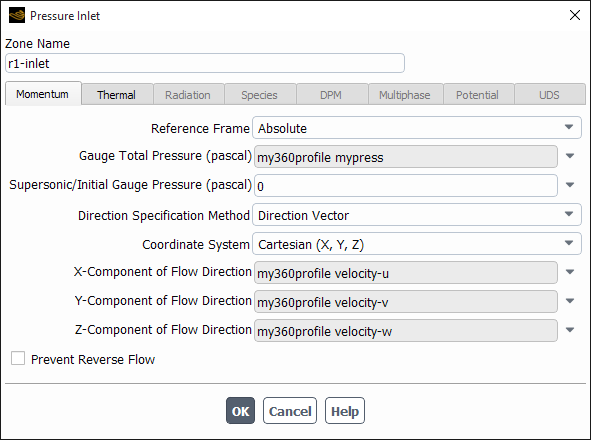Switch to the Species tab
This screenshot has width=591, height=440.
click(260, 94)
